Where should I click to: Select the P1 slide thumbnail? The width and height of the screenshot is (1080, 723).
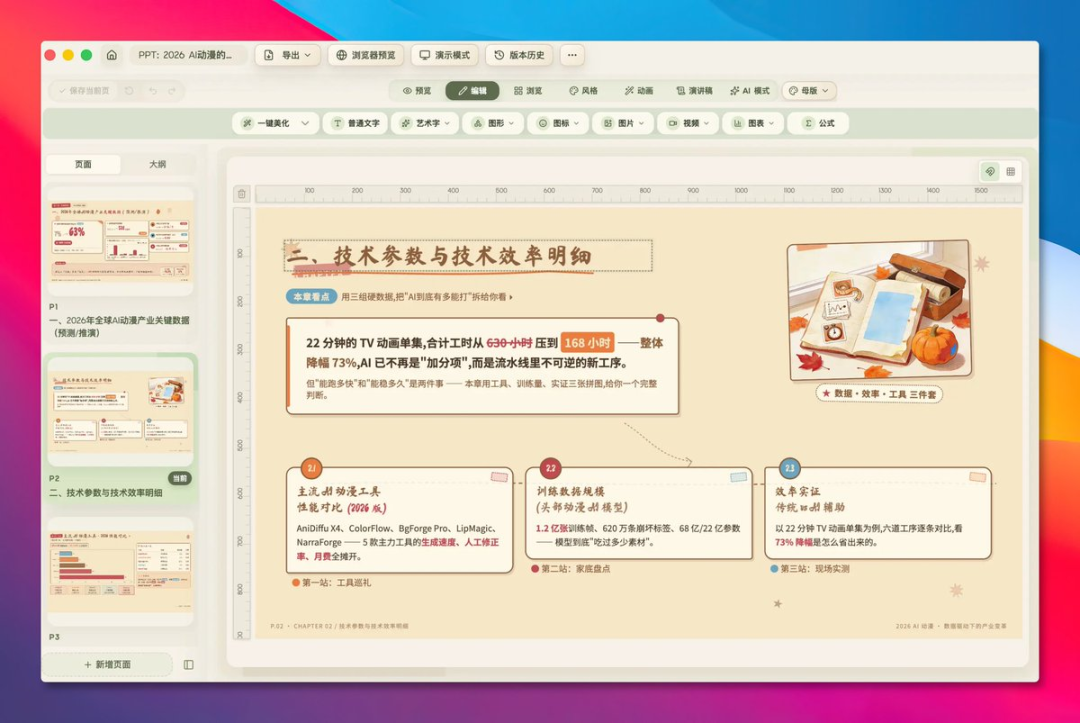pyautogui.click(x=121, y=242)
